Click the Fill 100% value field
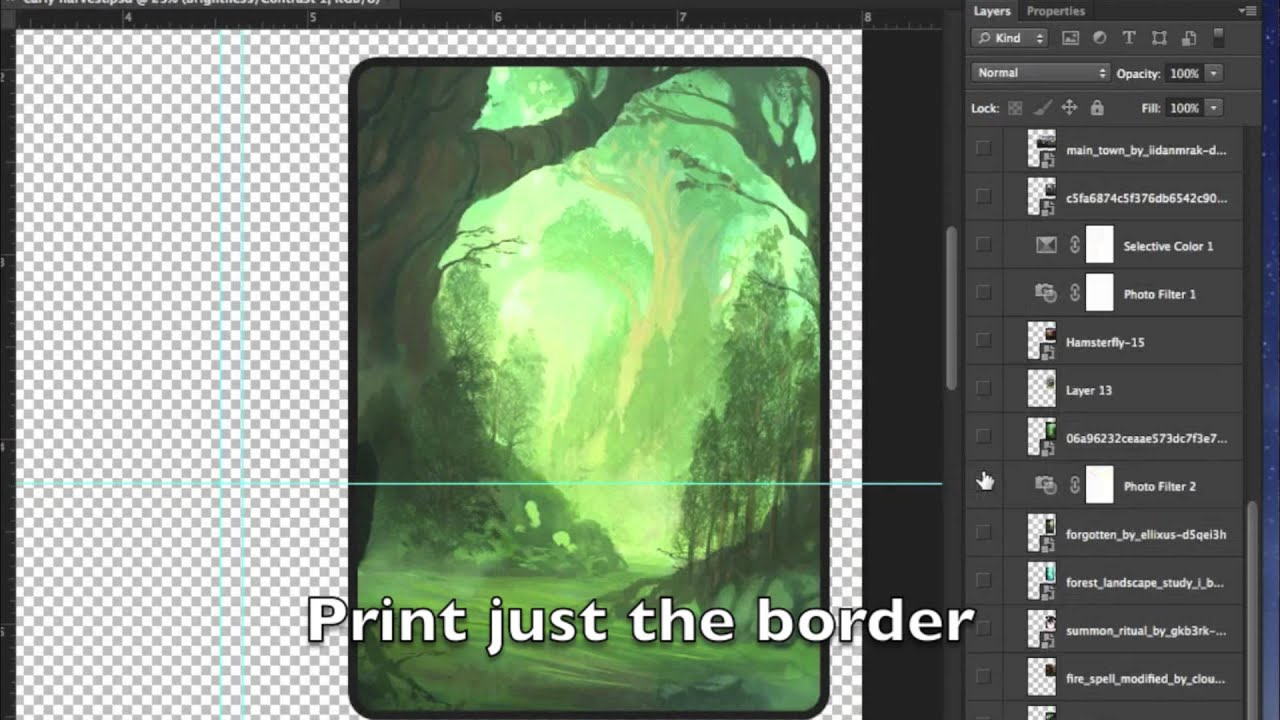Screen dimensions: 1280x720 click(1184, 108)
